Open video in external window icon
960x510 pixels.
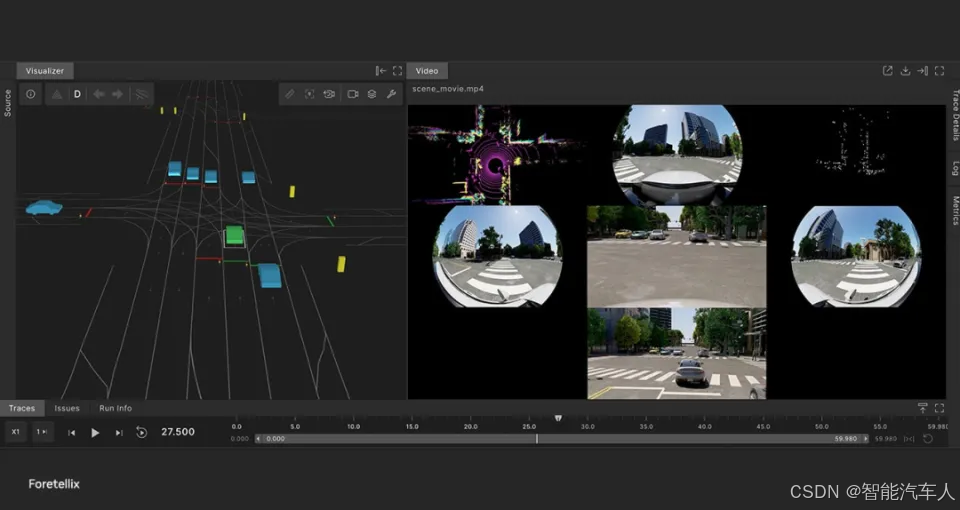pos(887,71)
